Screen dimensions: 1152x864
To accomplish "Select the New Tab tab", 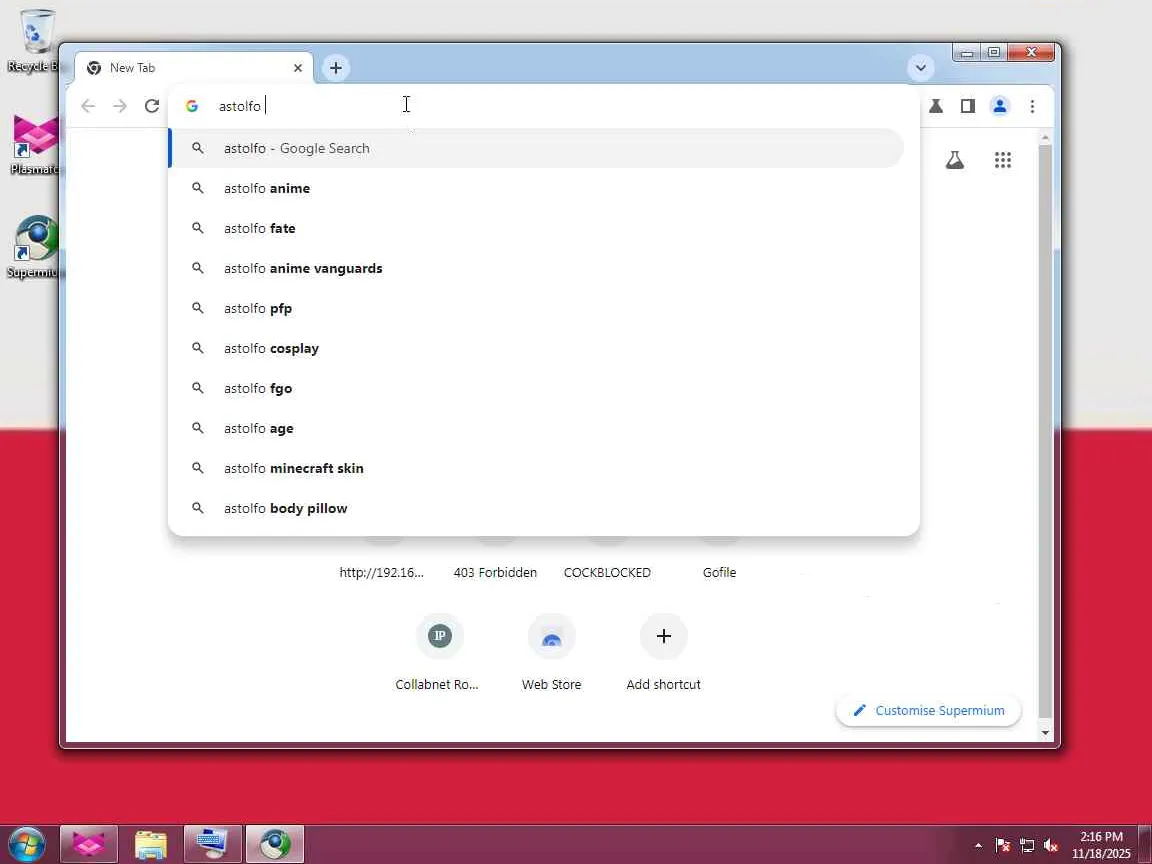I will (x=194, y=68).
